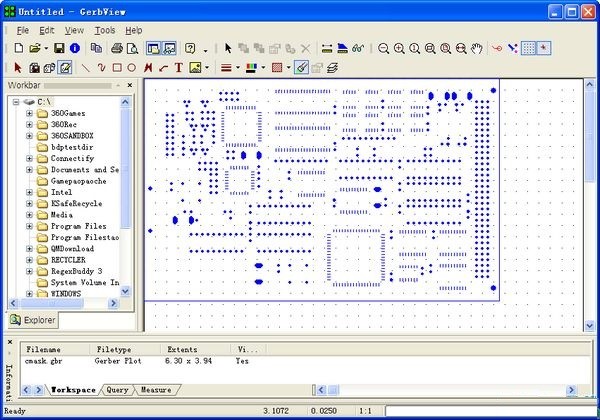Viewport: 600px width, 420px height.
Task: Toggle the grid display button
Action: 528,48
